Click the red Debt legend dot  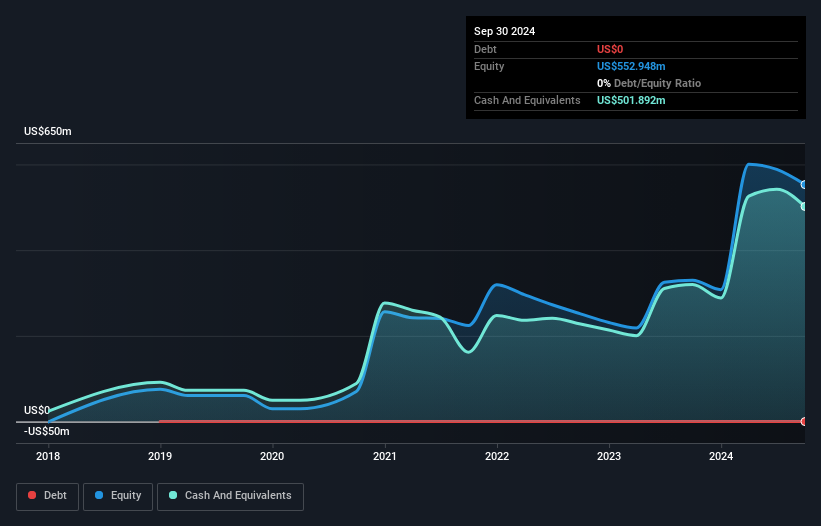point(32,495)
